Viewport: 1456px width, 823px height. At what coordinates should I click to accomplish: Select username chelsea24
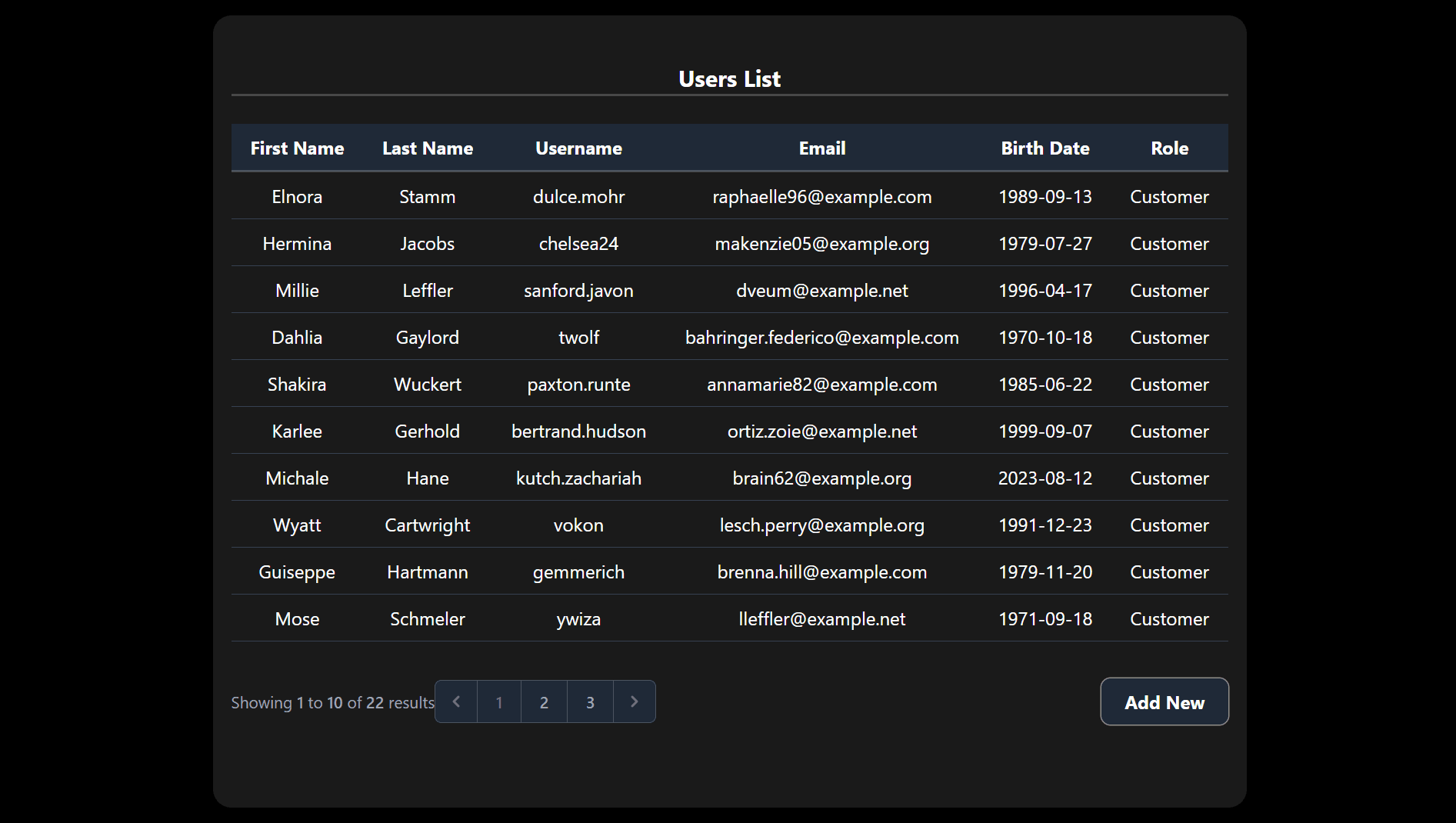tap(578, 244)
